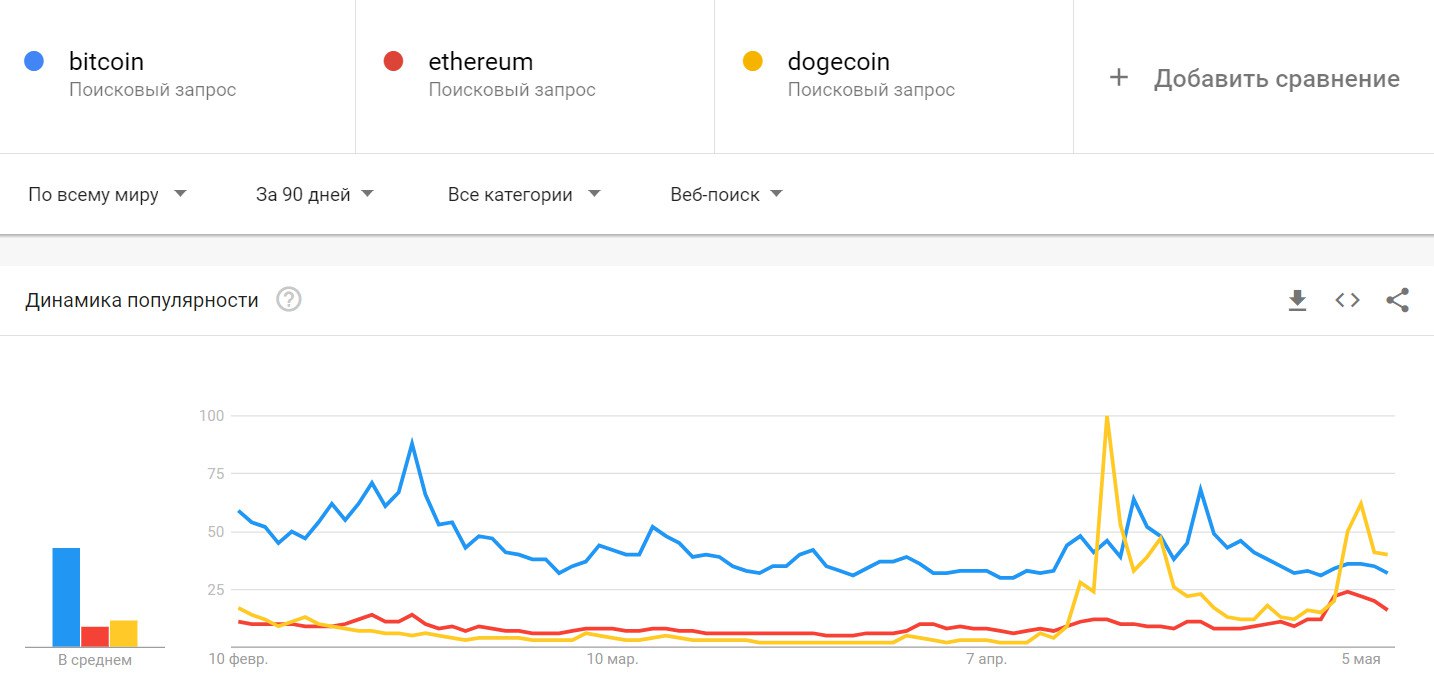This screenshot has width=1434, height=694.
Task: Select the ethereum search term
Action: click(480, 62)
